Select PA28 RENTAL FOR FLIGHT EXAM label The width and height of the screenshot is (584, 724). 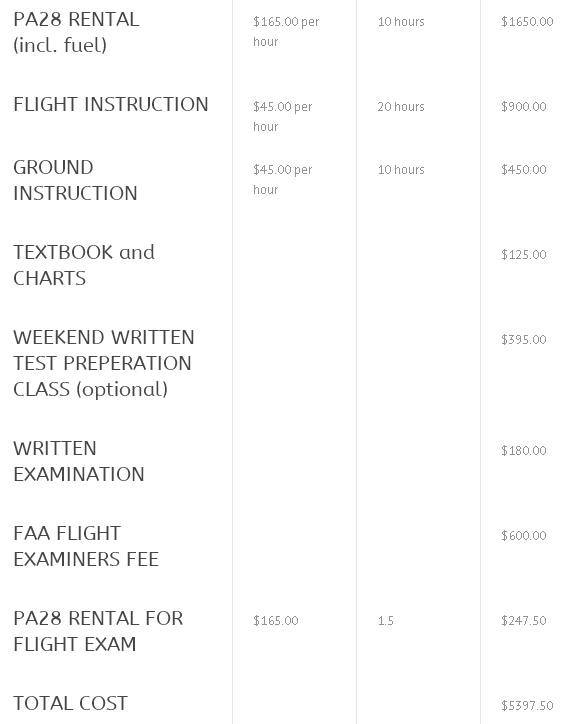tap(98, 631)
